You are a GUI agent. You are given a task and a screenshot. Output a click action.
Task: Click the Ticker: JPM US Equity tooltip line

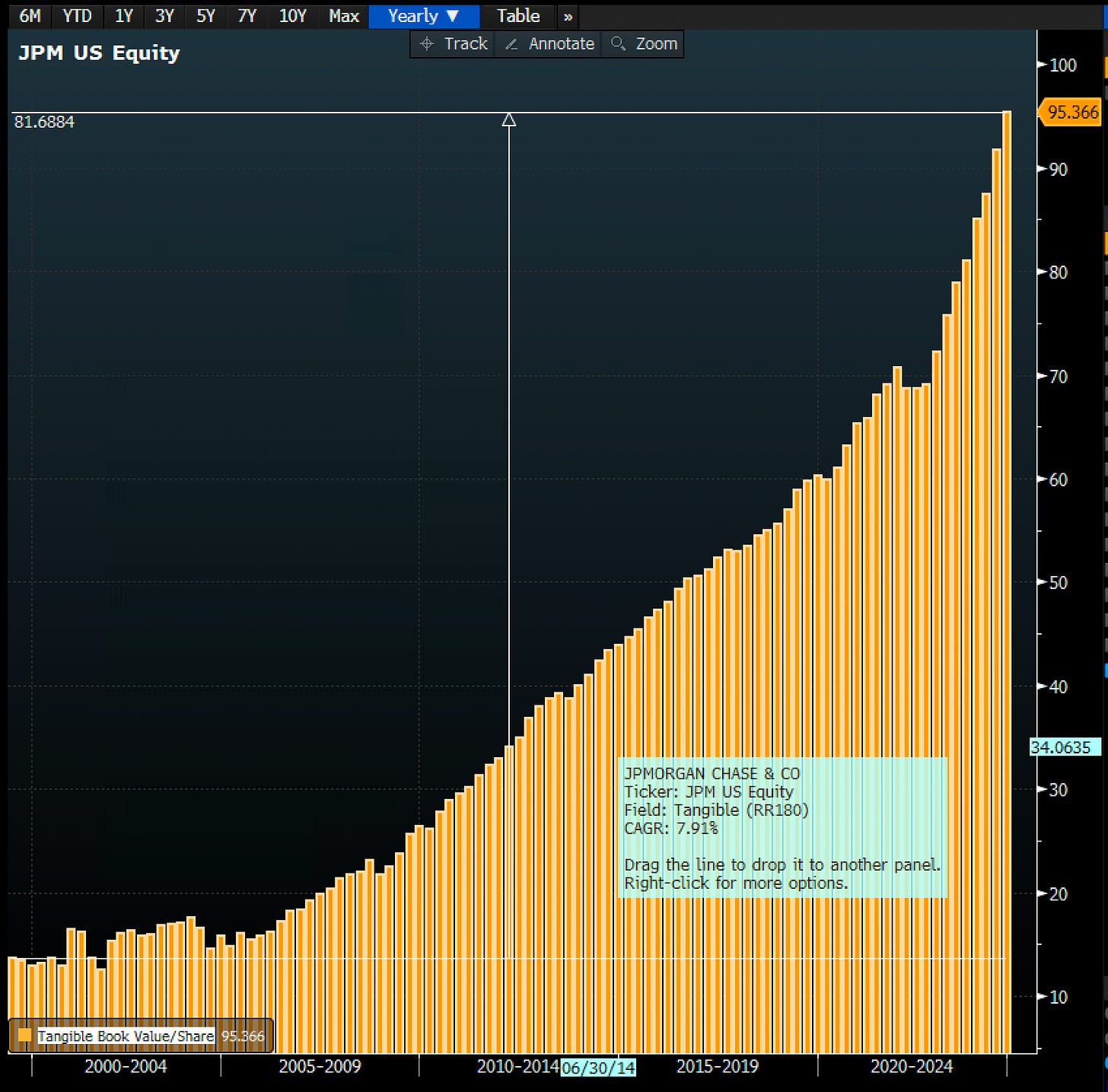point(708,791)
